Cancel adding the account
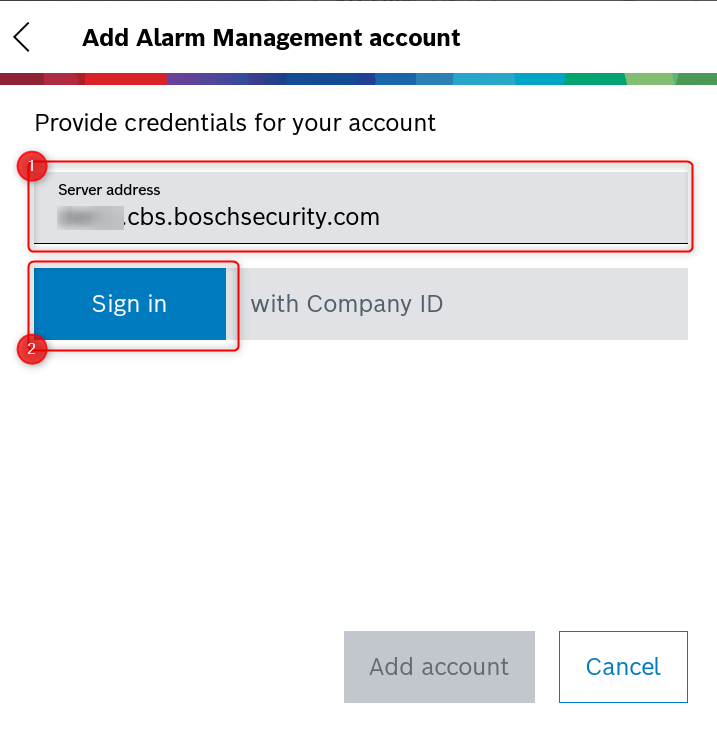Image resolution: width=717 pixels, height=733 pixels. [623, 667]
